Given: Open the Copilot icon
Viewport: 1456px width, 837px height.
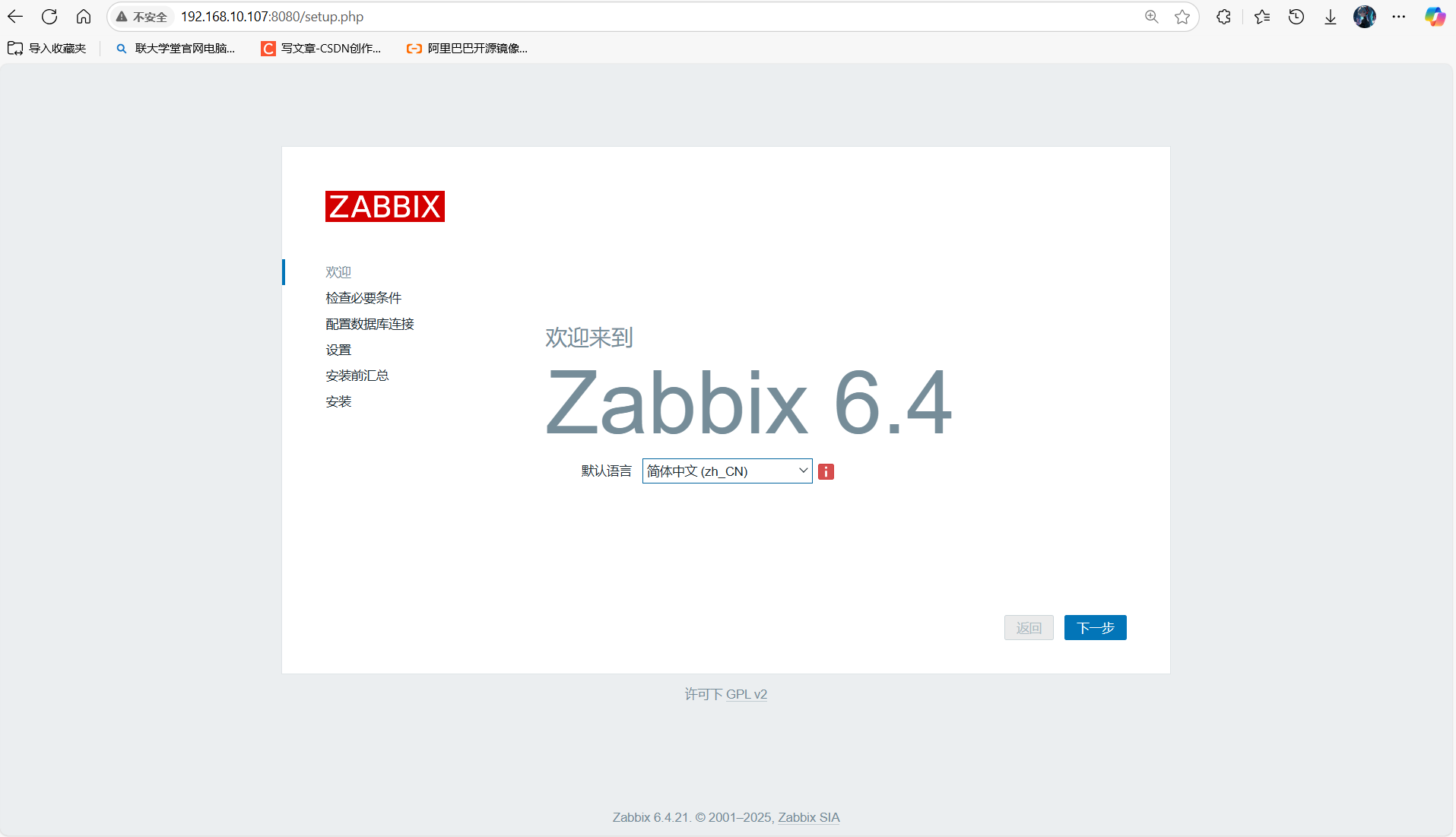Looking at the screenshot, I should click(x=1435, y=17).
